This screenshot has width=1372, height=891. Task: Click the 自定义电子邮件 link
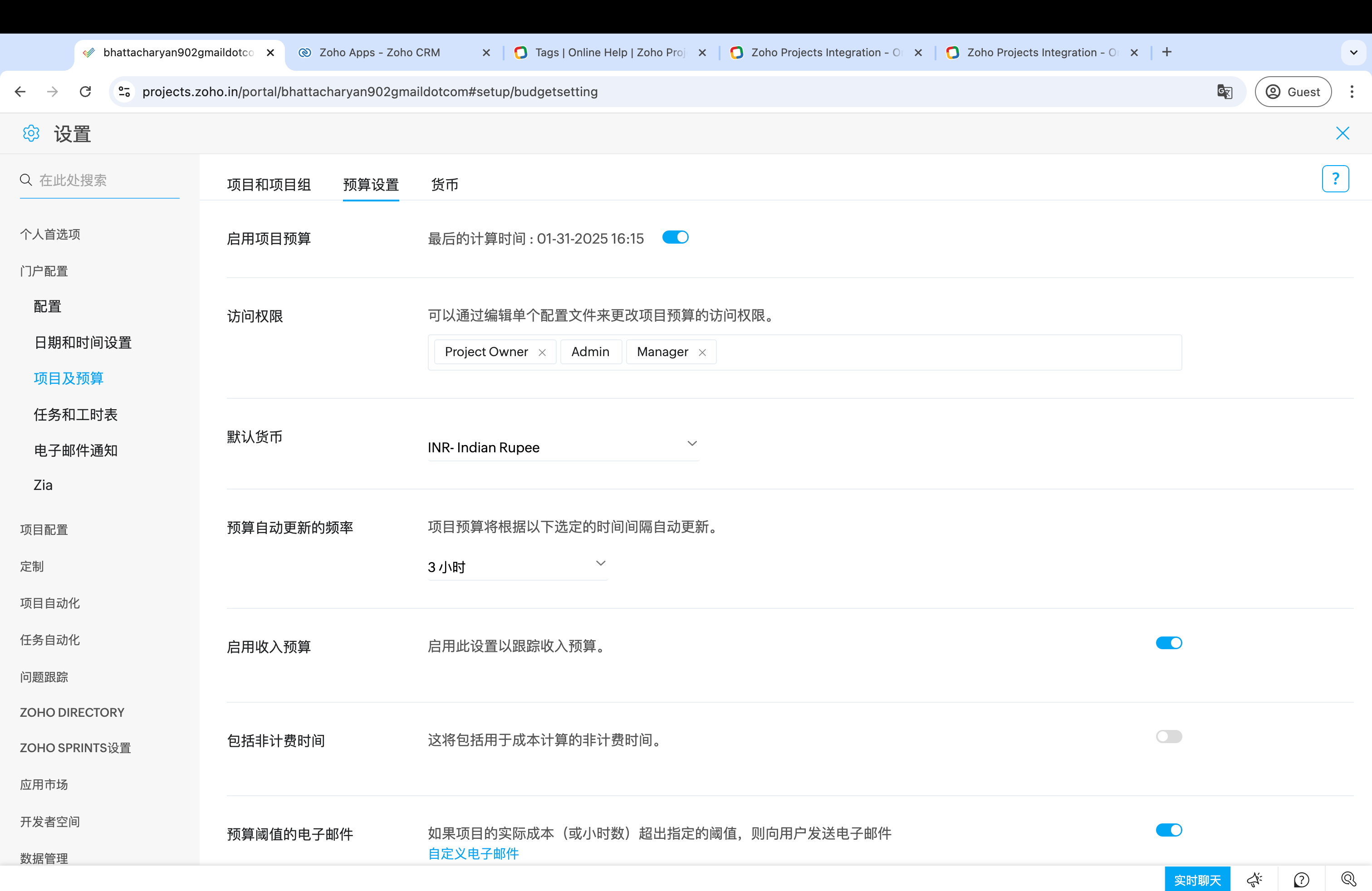click(473, 853)
